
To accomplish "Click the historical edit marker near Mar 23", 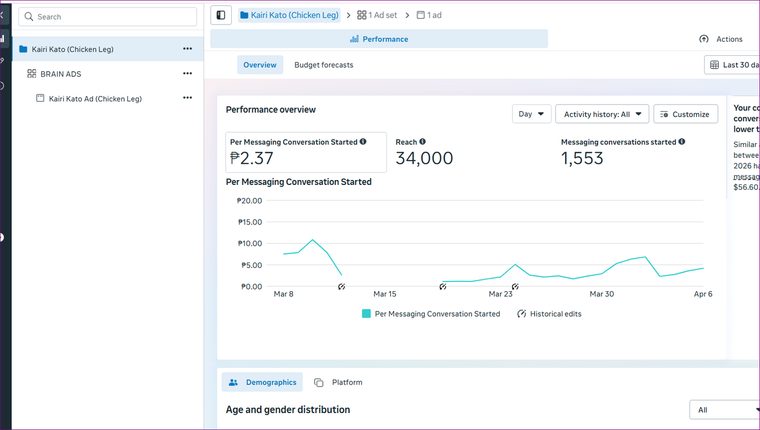I will click(x=515, y=287).
